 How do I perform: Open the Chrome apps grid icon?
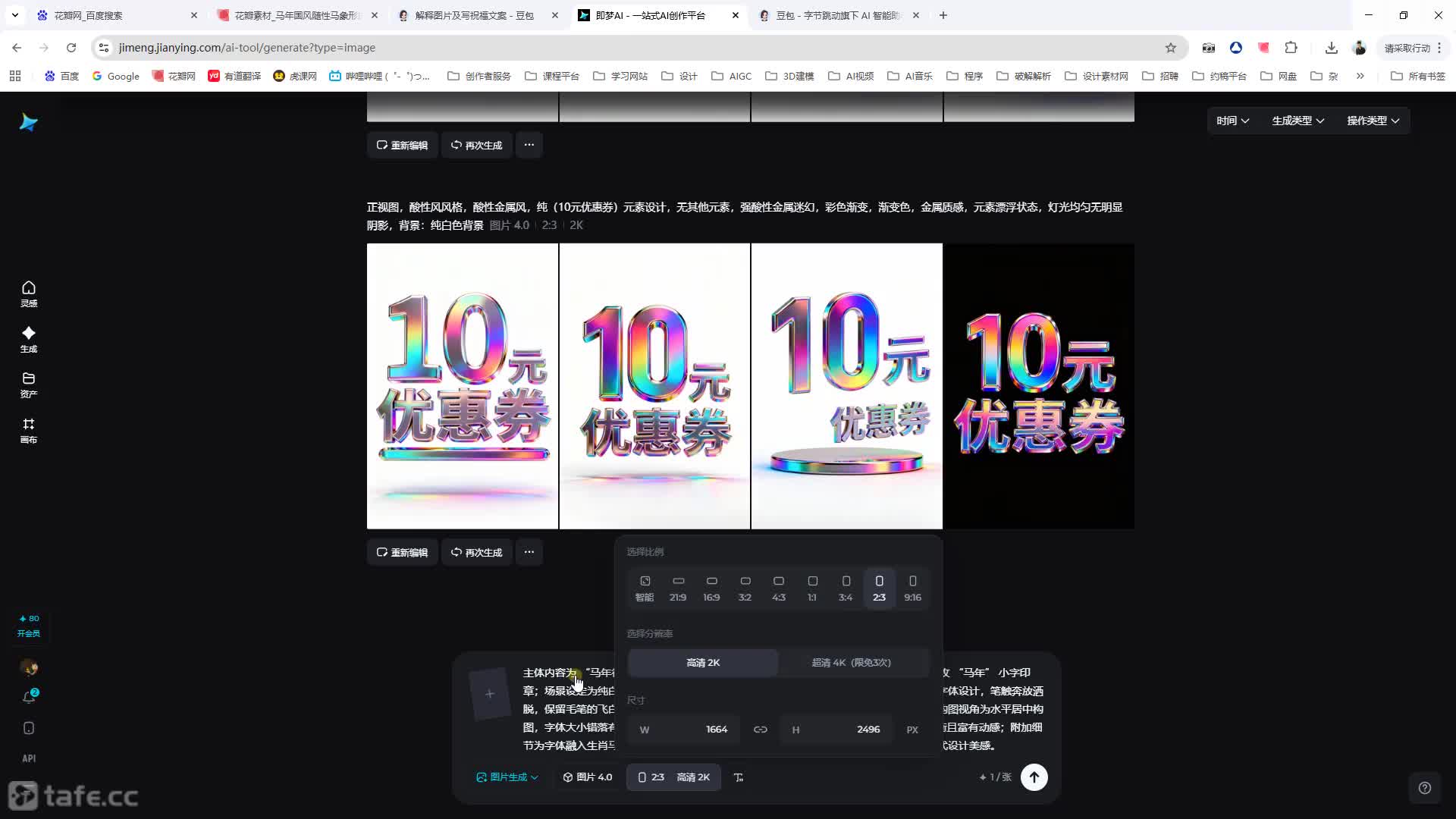15,76
